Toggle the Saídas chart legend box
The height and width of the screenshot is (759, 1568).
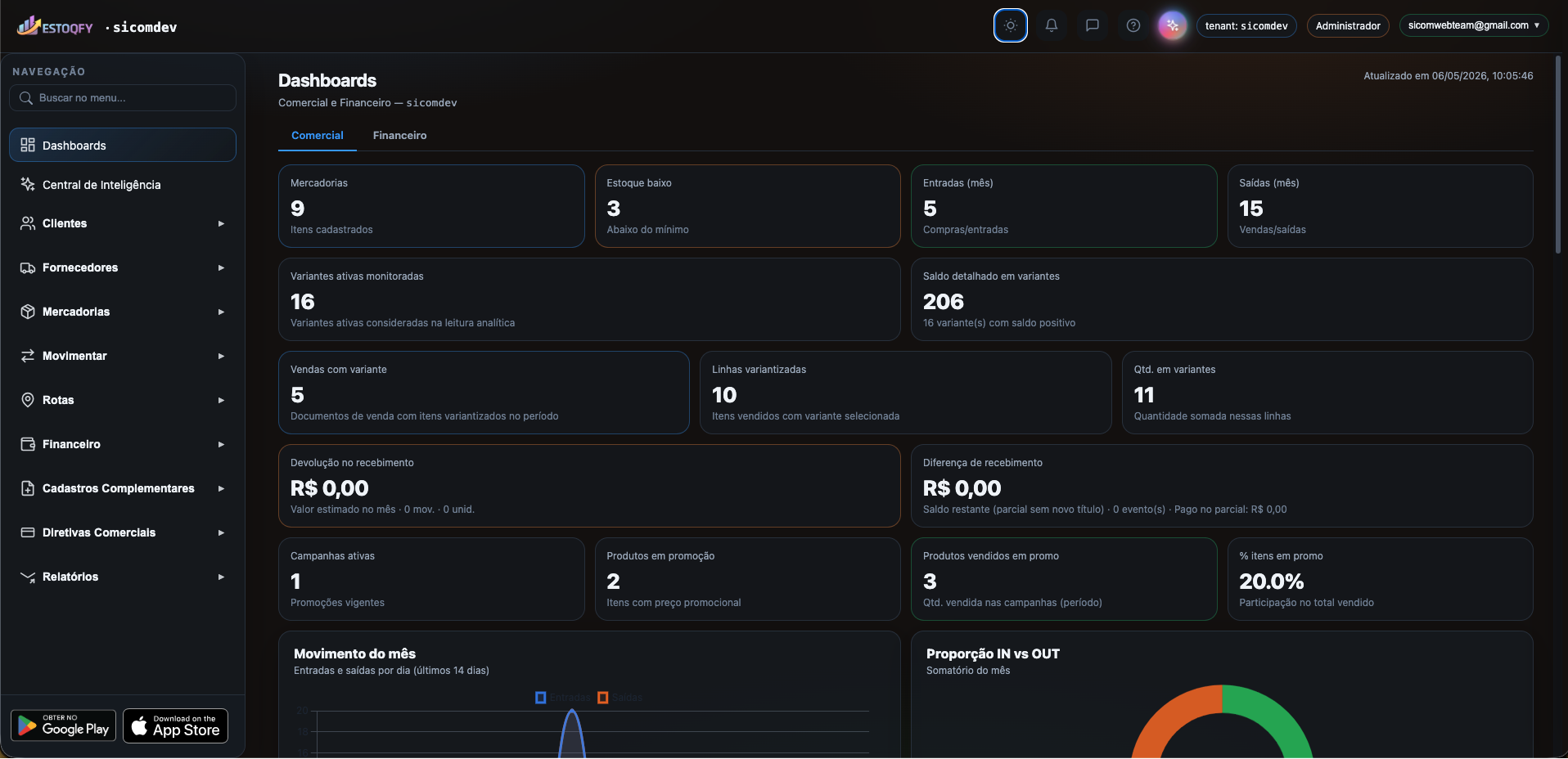tap(603, 698)
